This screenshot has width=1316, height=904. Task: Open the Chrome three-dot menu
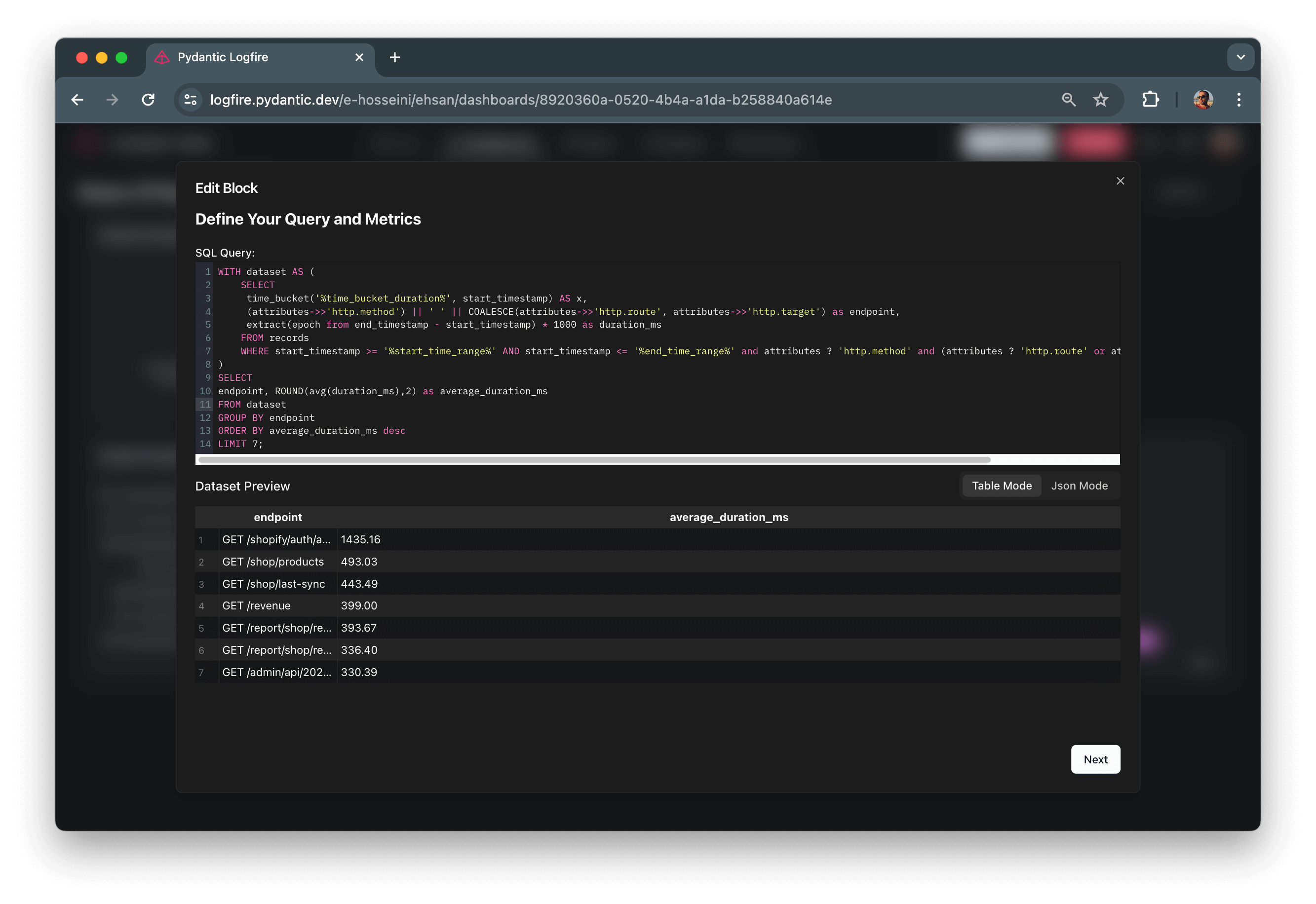(1239, 100)
